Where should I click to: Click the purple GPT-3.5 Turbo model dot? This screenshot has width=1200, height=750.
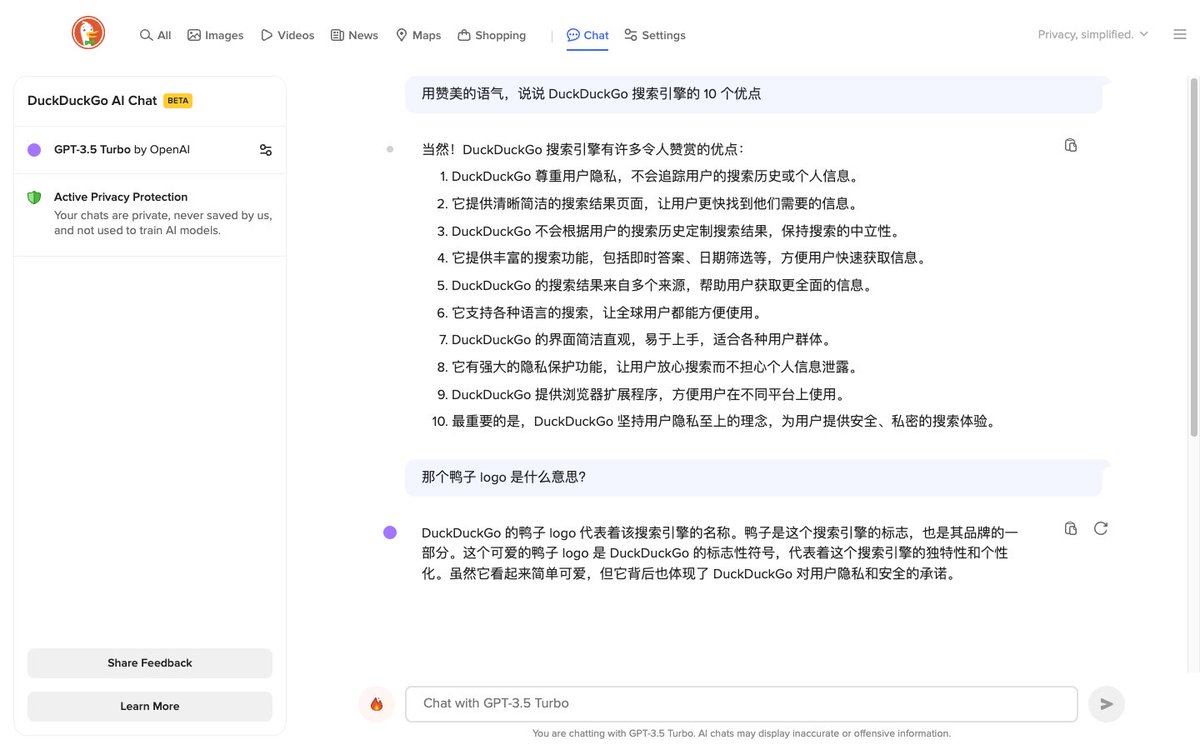tap(34, 150)
